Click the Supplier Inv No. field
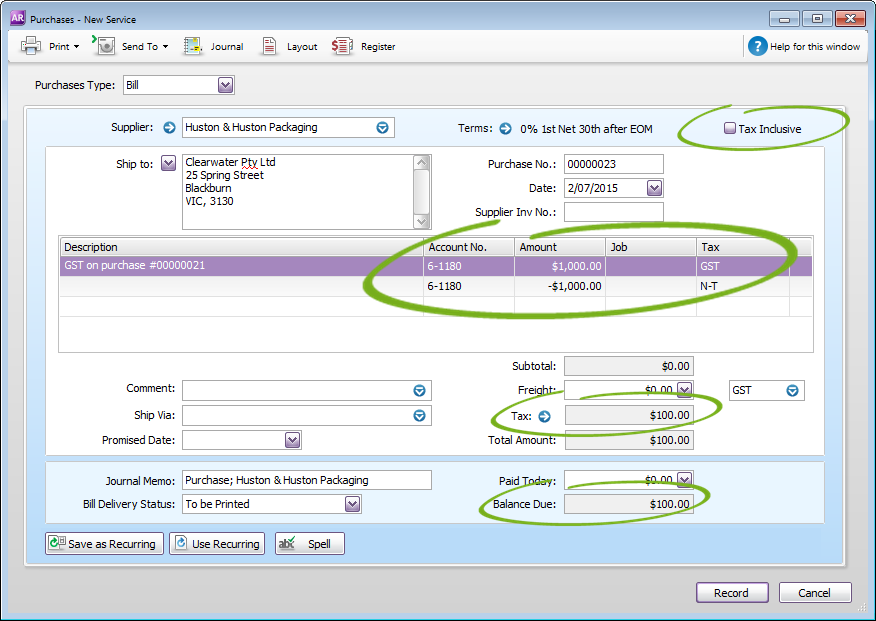This screenshot has height=621, width=876. pyautogui.click(x=613, y=212)
